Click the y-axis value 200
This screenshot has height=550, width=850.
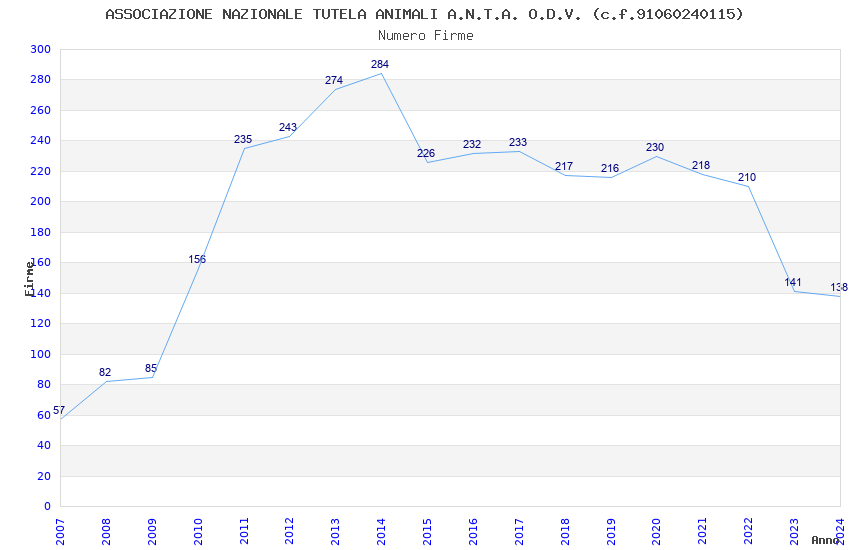pos(41,202)
